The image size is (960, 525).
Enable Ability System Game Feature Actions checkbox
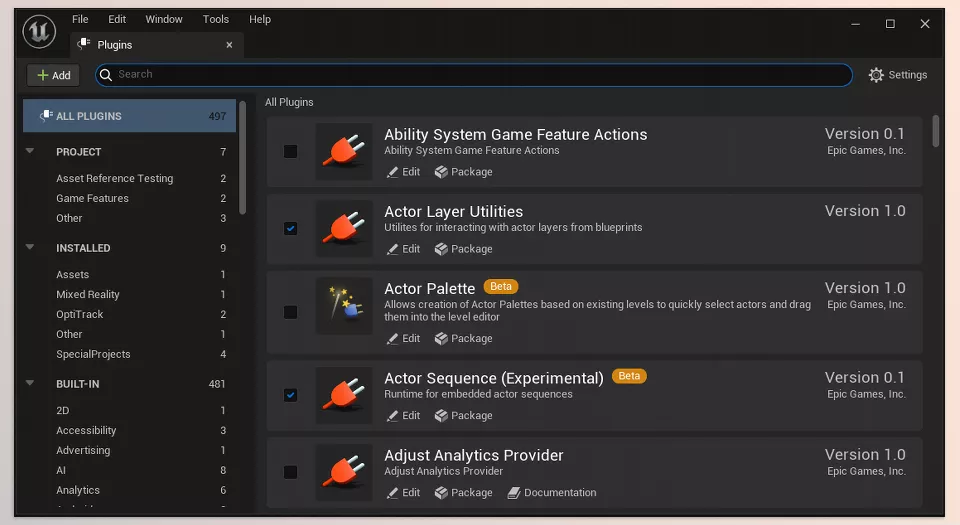click(x=290, y=151)
